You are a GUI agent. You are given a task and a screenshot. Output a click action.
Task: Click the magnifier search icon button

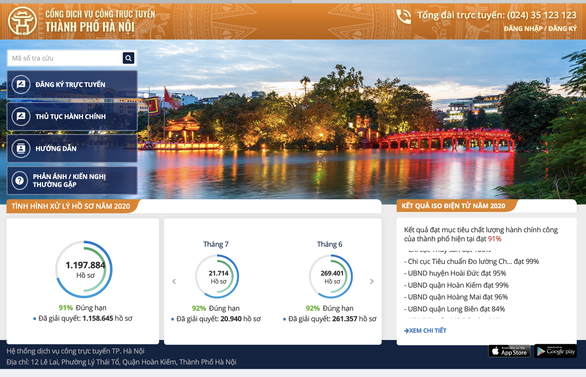128,58
